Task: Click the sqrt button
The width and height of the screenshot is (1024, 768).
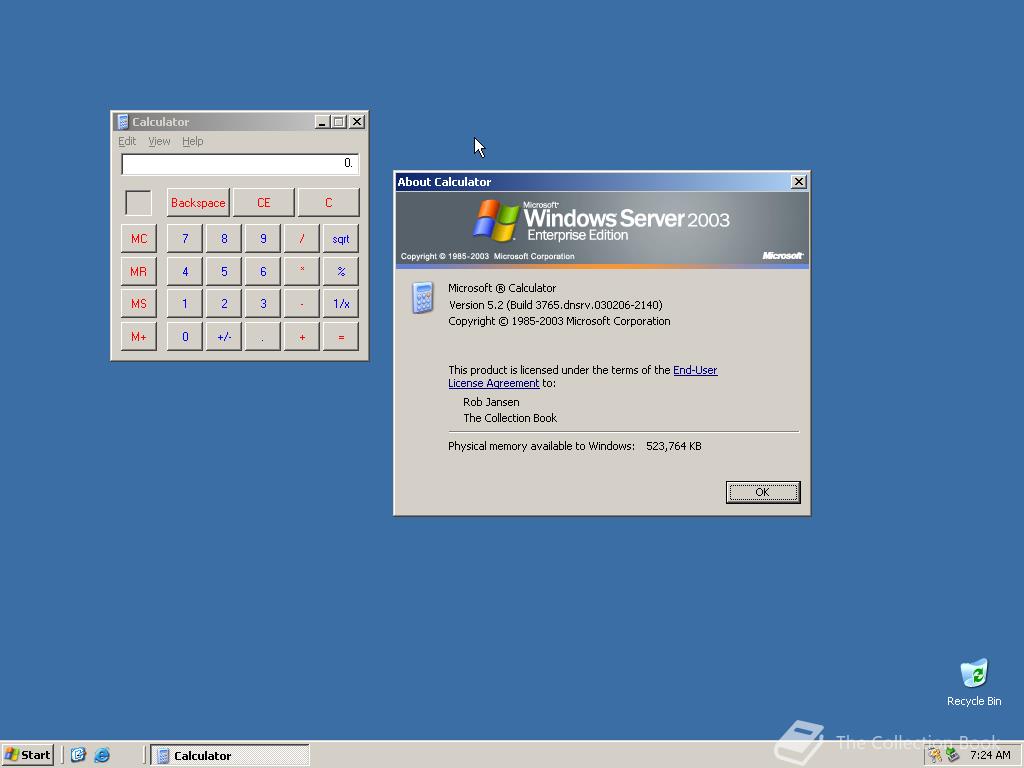Action: (x=341, y=238)
